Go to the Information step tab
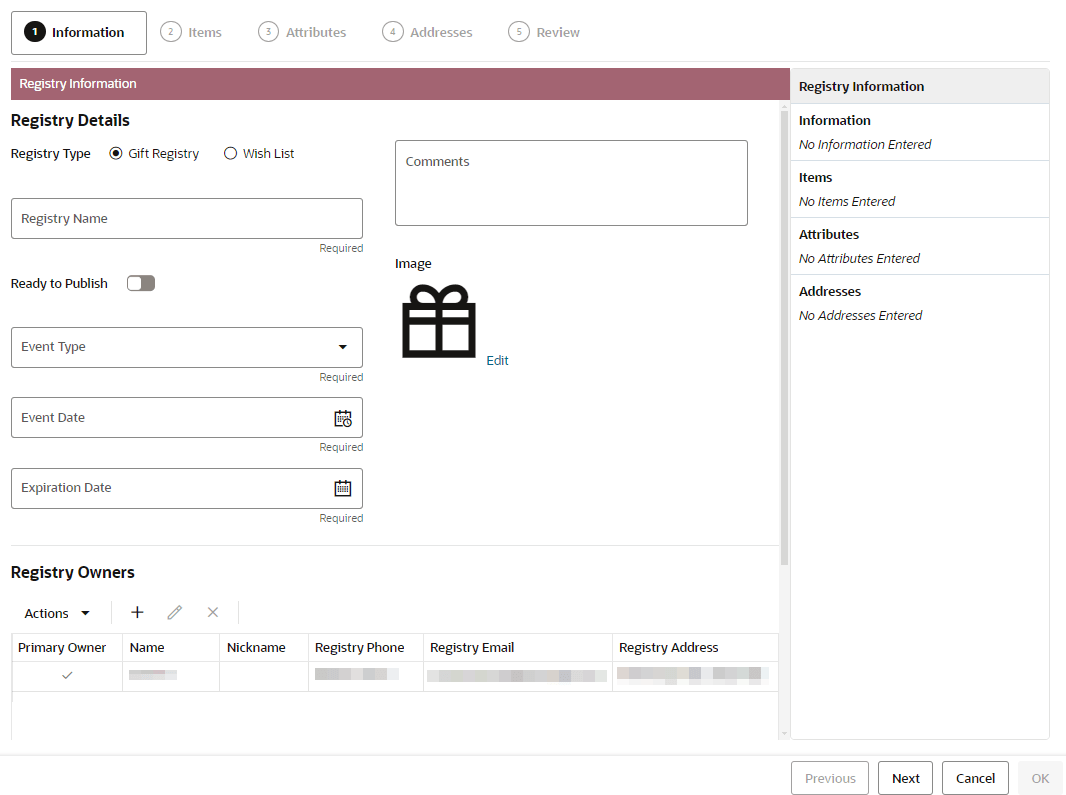 (x=79, y=33)
